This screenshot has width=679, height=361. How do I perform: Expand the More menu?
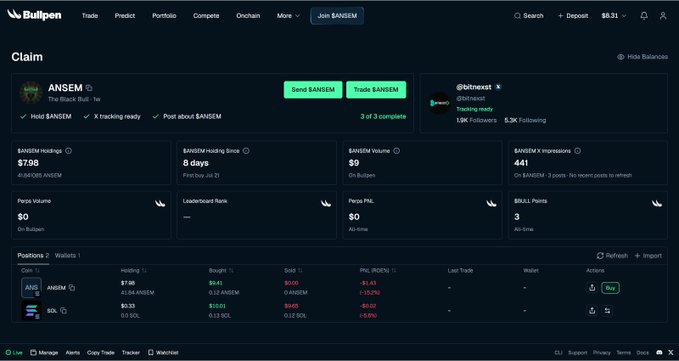point(288,16)
